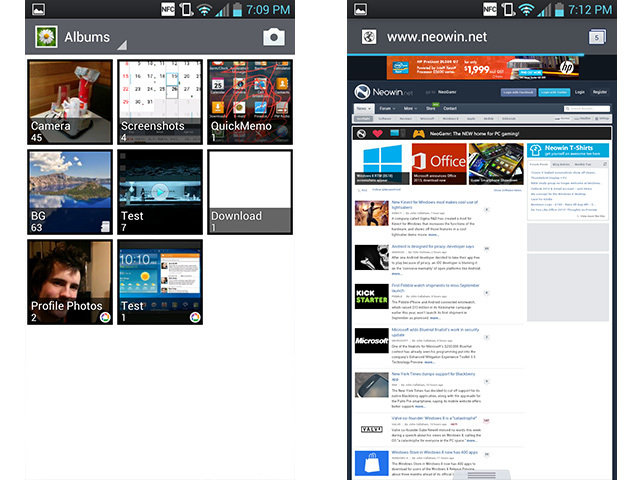This screenshot has width=640, height=480.
Task: Open the Test album containing 7 items
Action: coord(160,192)
